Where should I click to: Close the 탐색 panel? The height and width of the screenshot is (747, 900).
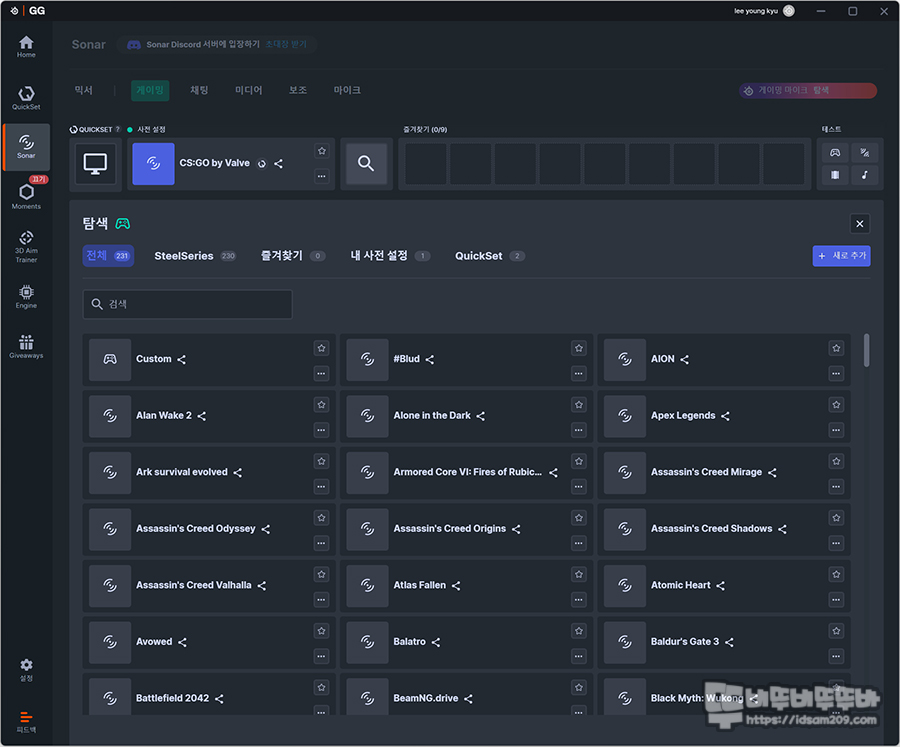point(860,224)
